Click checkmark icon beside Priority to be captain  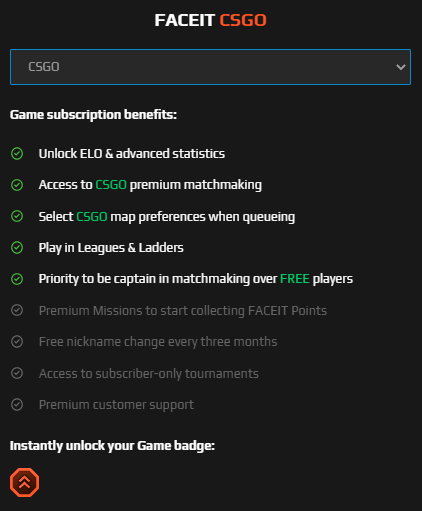[x=17, y=279]
